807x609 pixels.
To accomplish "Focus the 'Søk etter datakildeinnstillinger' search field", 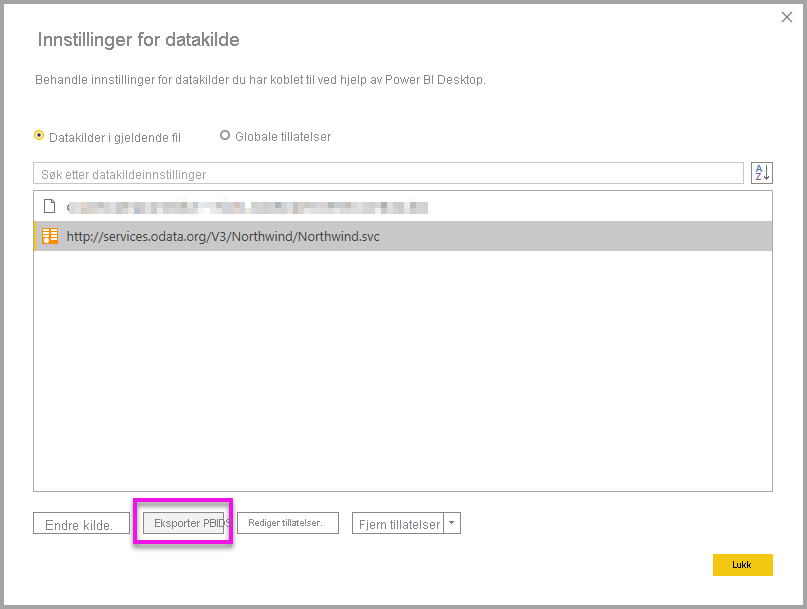I will [x=388, y=173].
